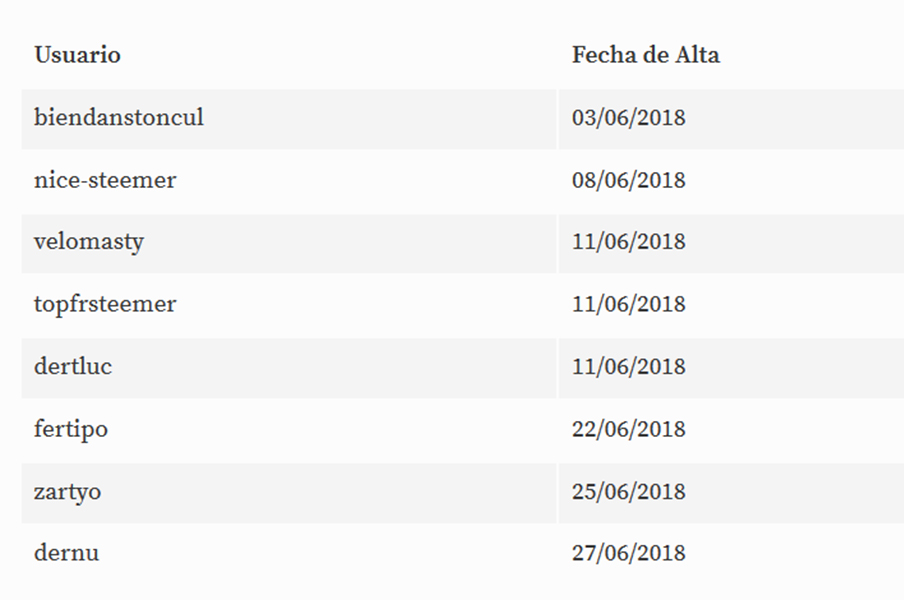Viewport: 904px width, 600px height.
Task: Click the Fecha de Alta column header
Action: click(x=645, y=55)
